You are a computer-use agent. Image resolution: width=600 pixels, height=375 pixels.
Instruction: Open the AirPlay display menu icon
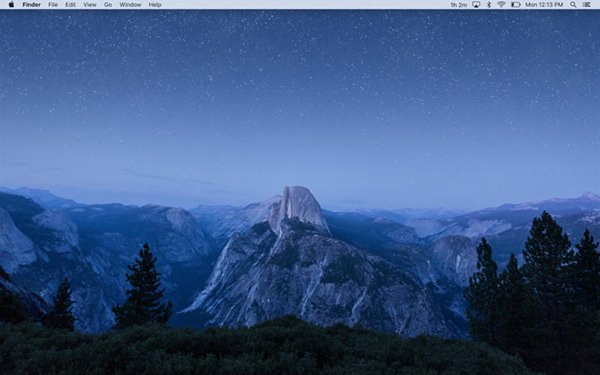(x=476, y=5)
